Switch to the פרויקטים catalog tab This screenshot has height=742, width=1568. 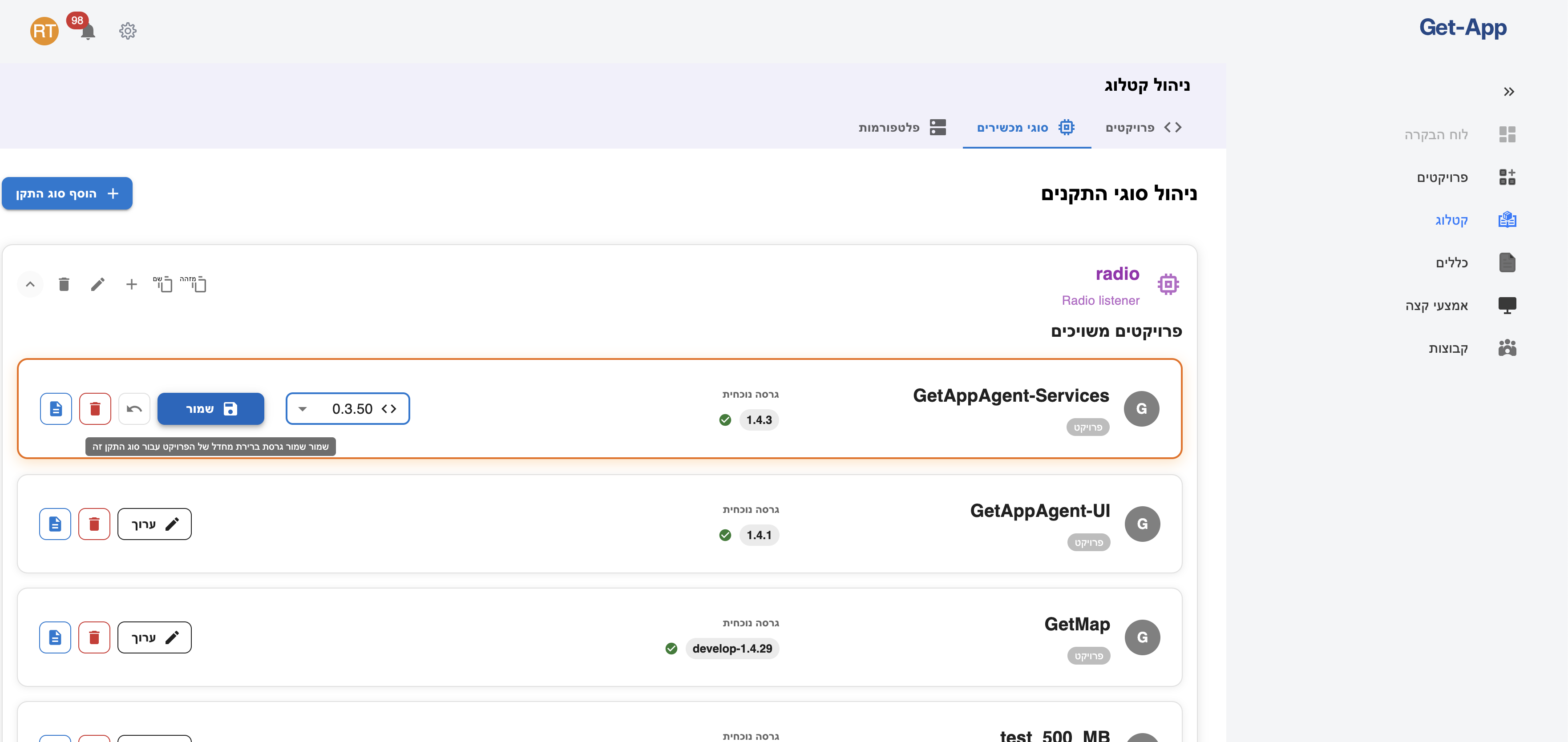coord(1144,128)
